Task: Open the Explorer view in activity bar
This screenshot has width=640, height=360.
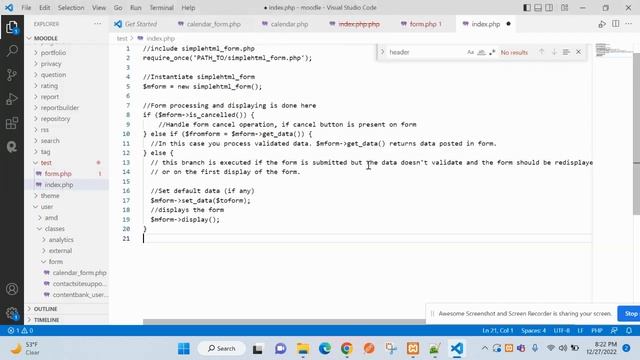Action: (12, 27)
